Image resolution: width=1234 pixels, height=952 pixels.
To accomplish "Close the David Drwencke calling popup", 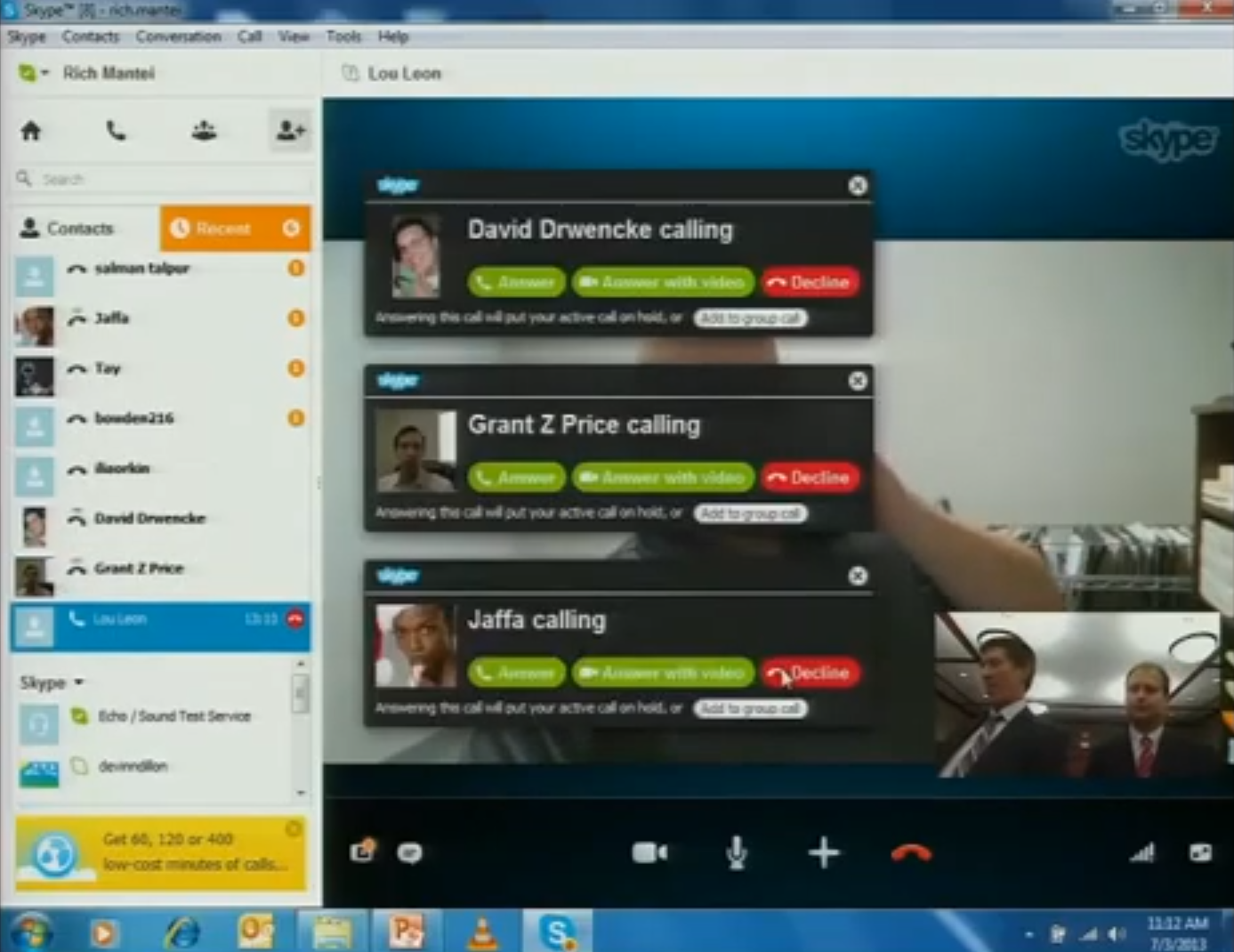I will pyautogui.click(x=858, y=185).
